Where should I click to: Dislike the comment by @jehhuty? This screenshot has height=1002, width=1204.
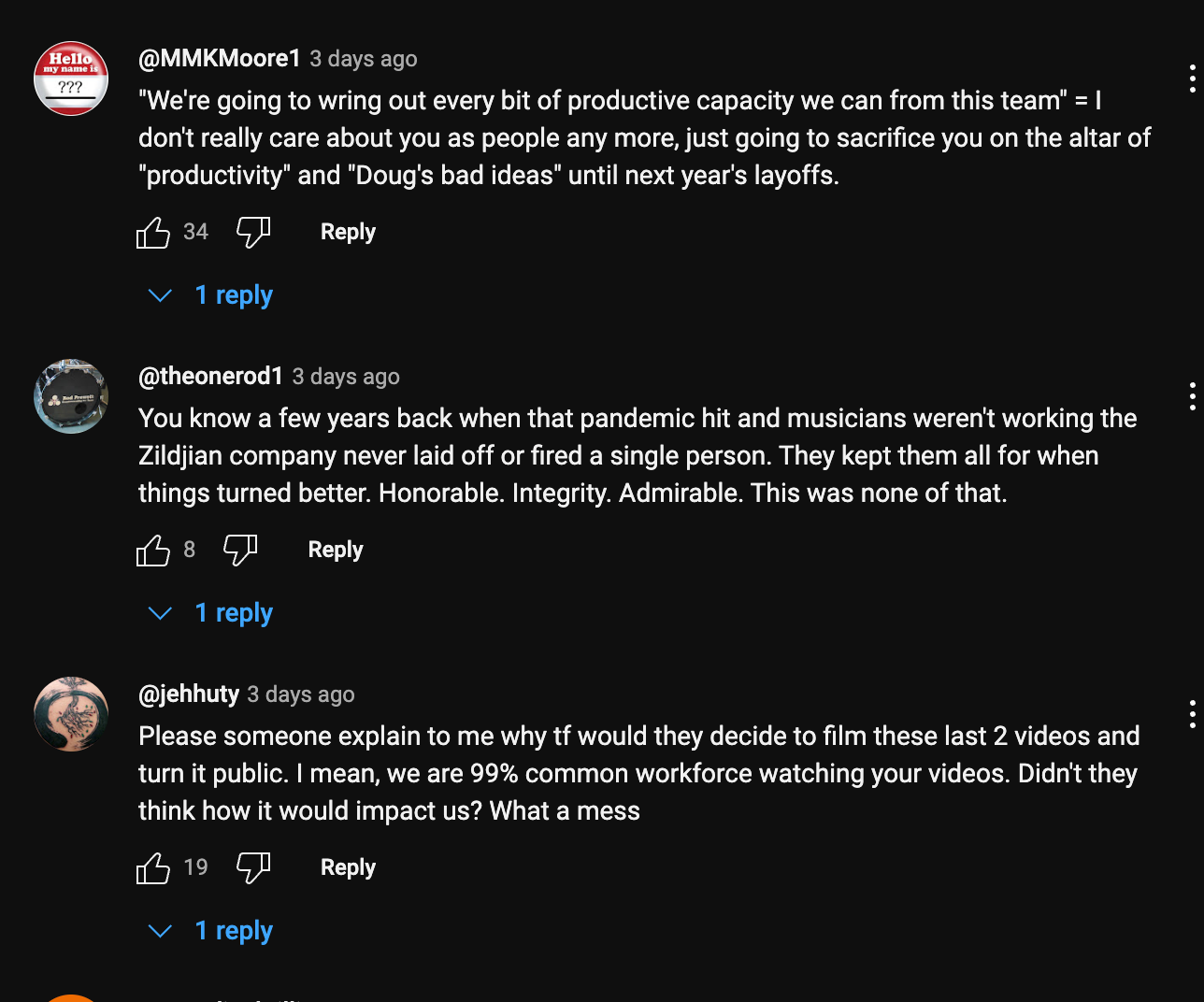253,867
